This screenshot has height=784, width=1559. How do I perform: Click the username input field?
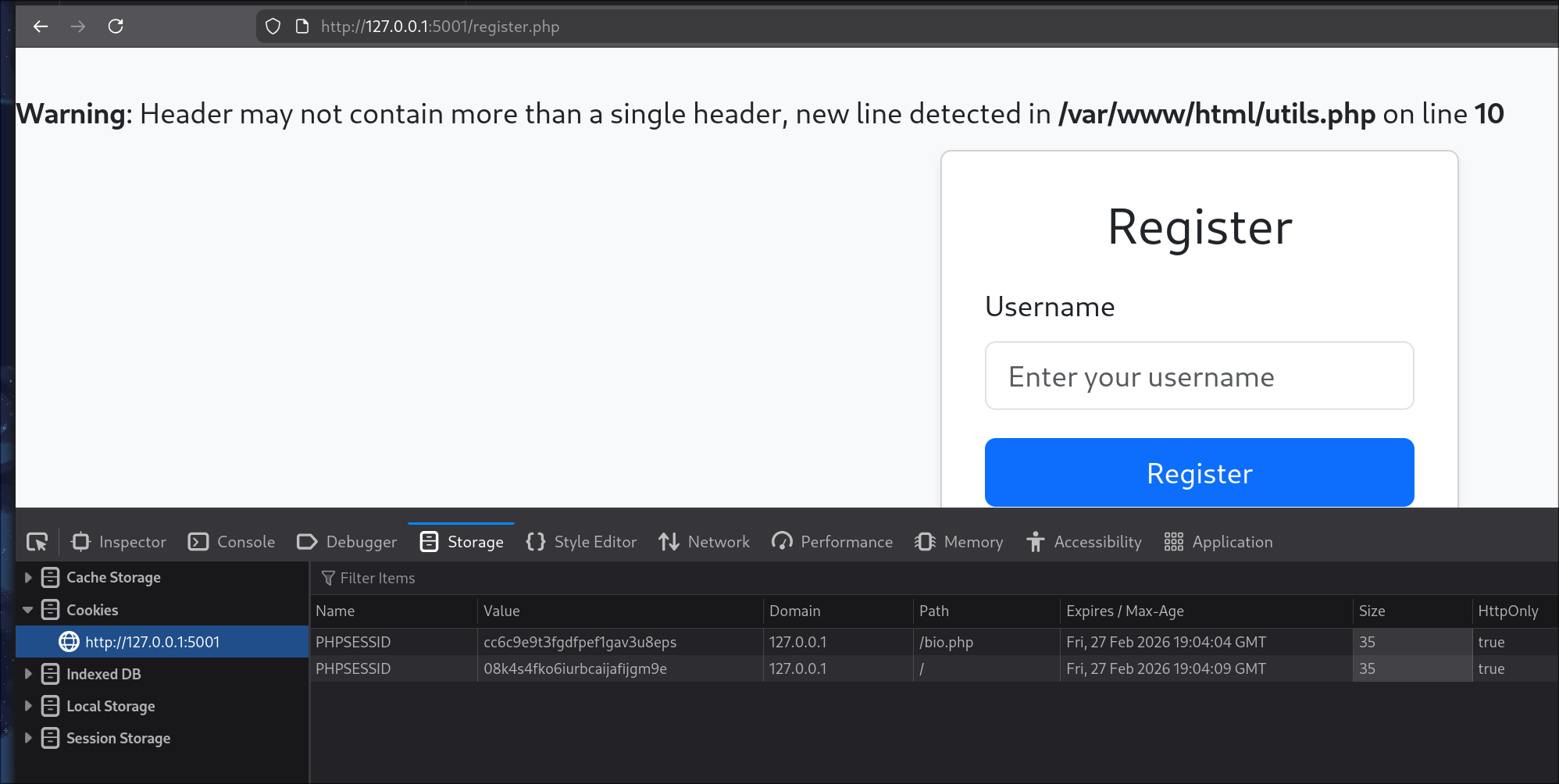1199,376
